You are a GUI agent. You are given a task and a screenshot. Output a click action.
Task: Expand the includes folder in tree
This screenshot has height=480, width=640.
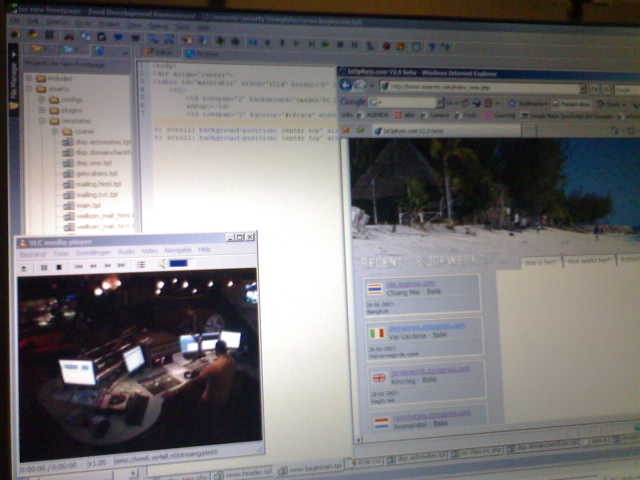28,77
